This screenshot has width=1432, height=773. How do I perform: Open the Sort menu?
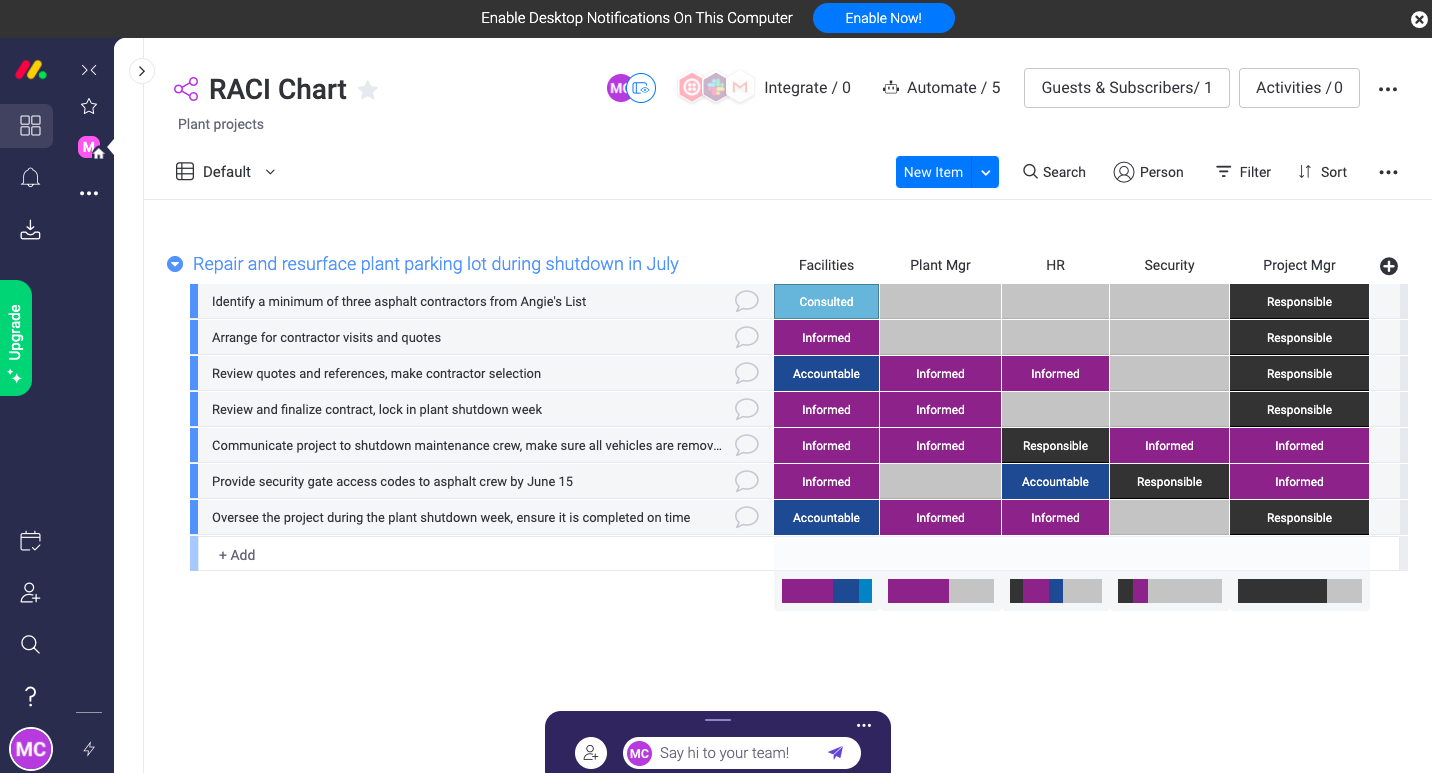coord(1322,172)
